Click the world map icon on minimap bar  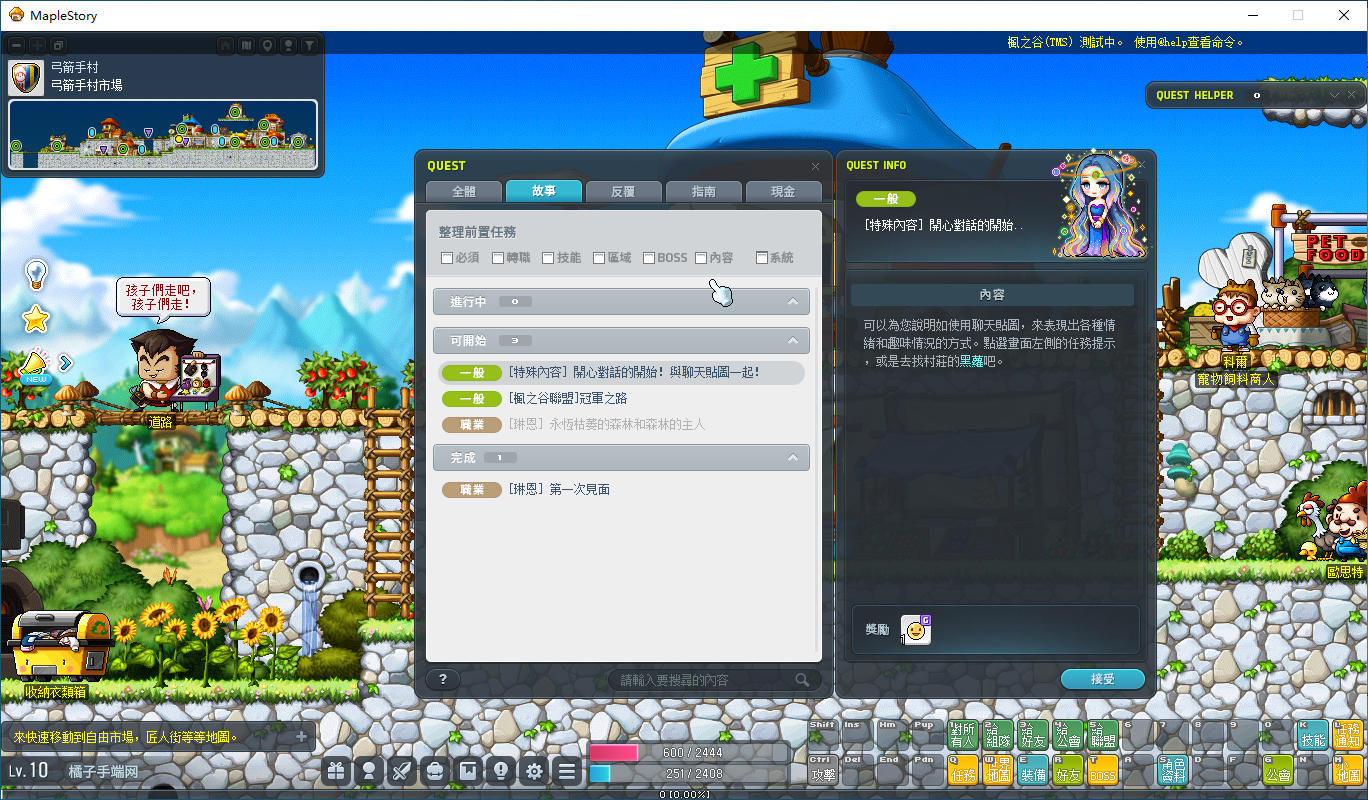246,45
